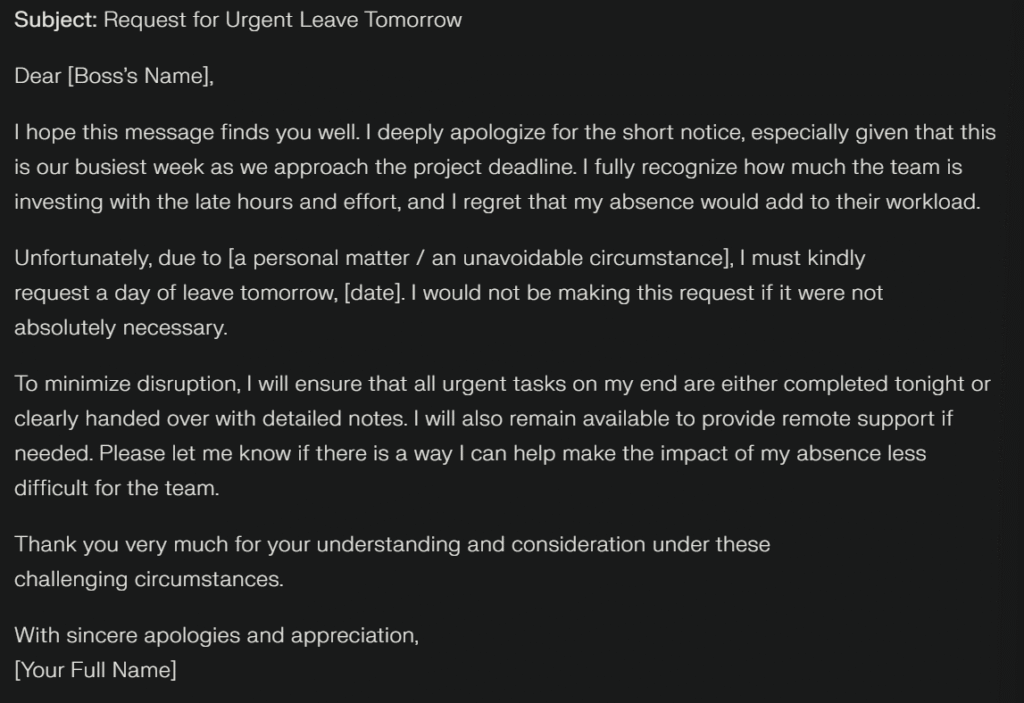Click the "Request for Urgent Leave Tomorrow" subject text
This screenshot has width=1024, height=703.
pyautogui.click(x=283, y=20)
